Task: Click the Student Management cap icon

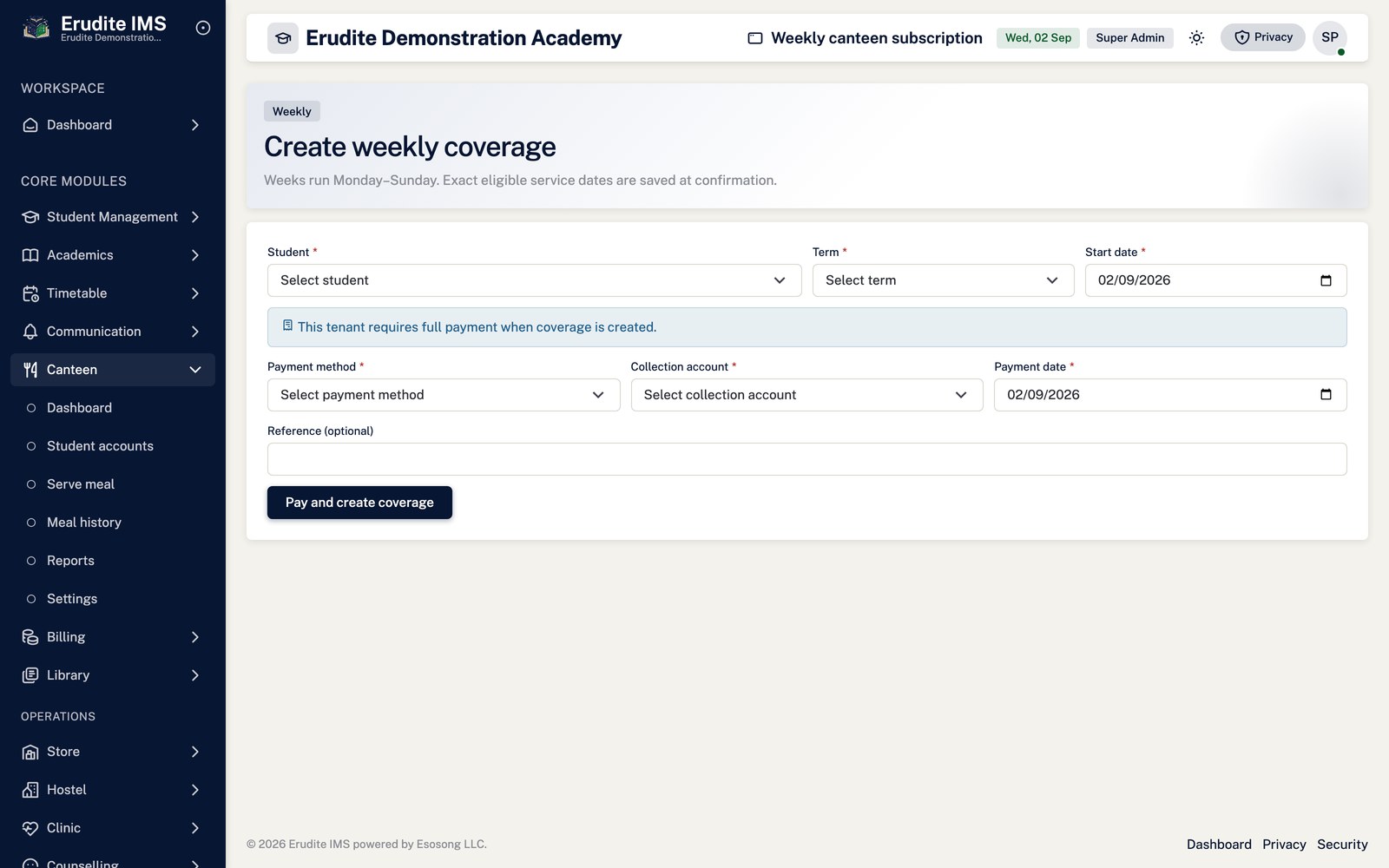Action: pos(30,217)
